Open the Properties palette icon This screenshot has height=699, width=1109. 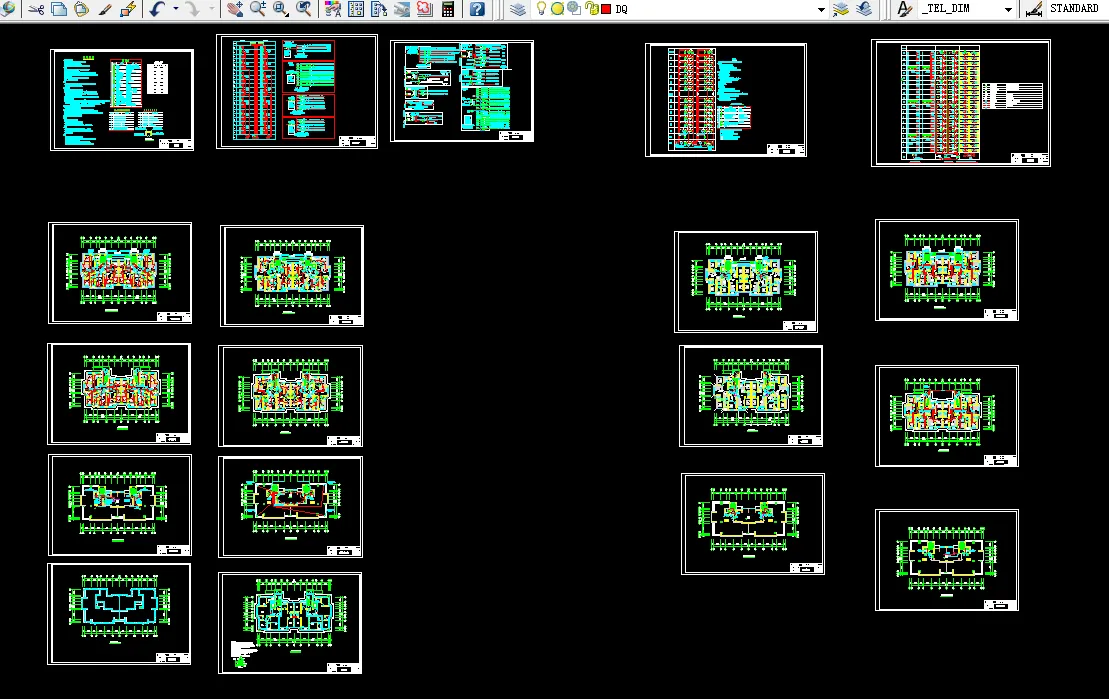[333, 9]
